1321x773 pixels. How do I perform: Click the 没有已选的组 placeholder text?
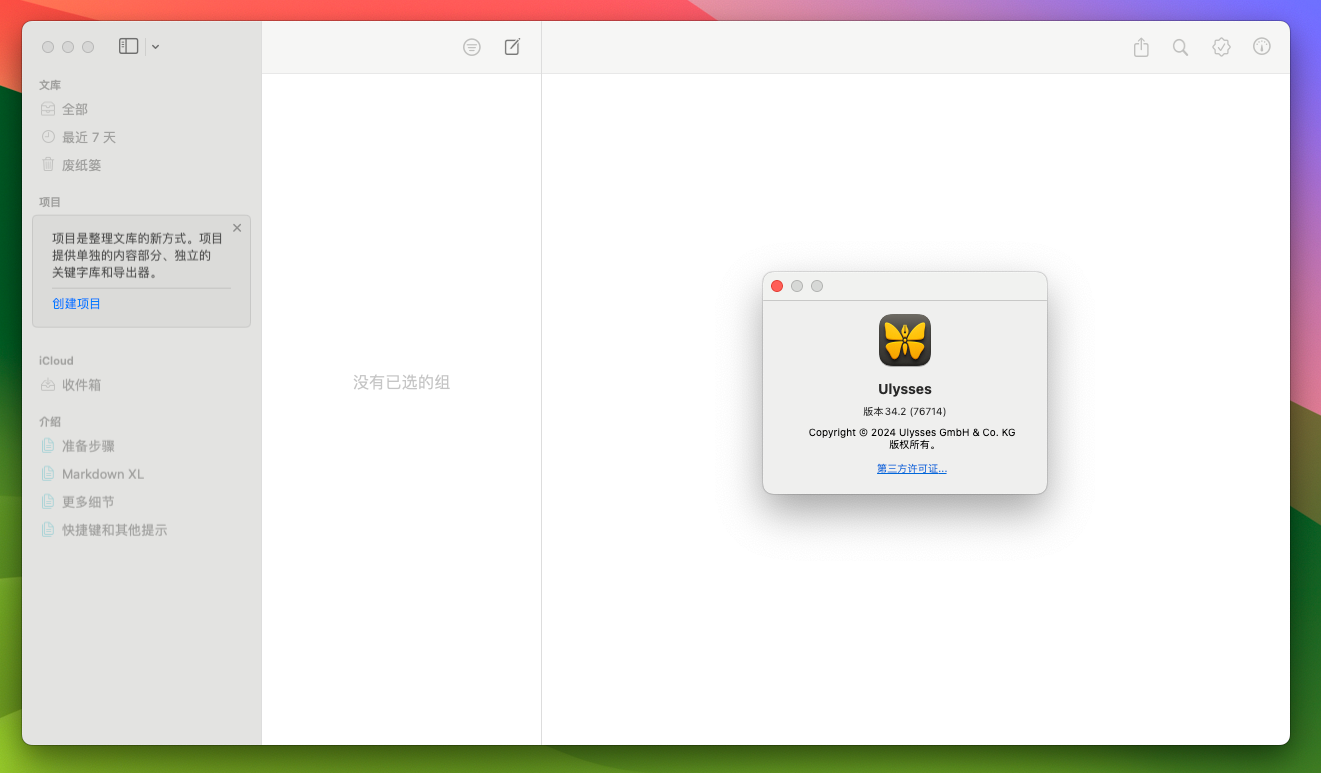(401, 383)
